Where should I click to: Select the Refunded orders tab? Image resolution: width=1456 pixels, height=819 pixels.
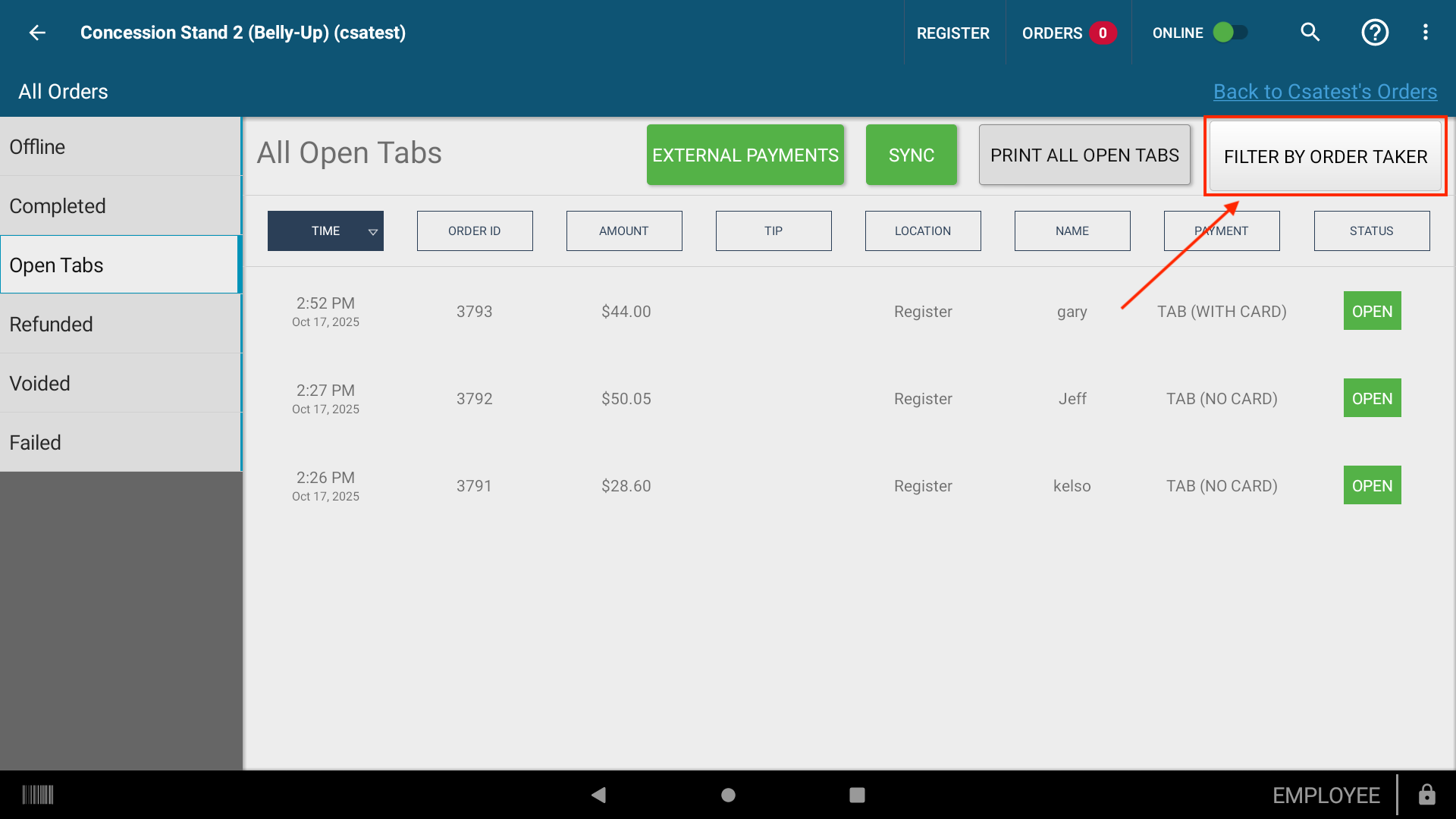[121, 325]
